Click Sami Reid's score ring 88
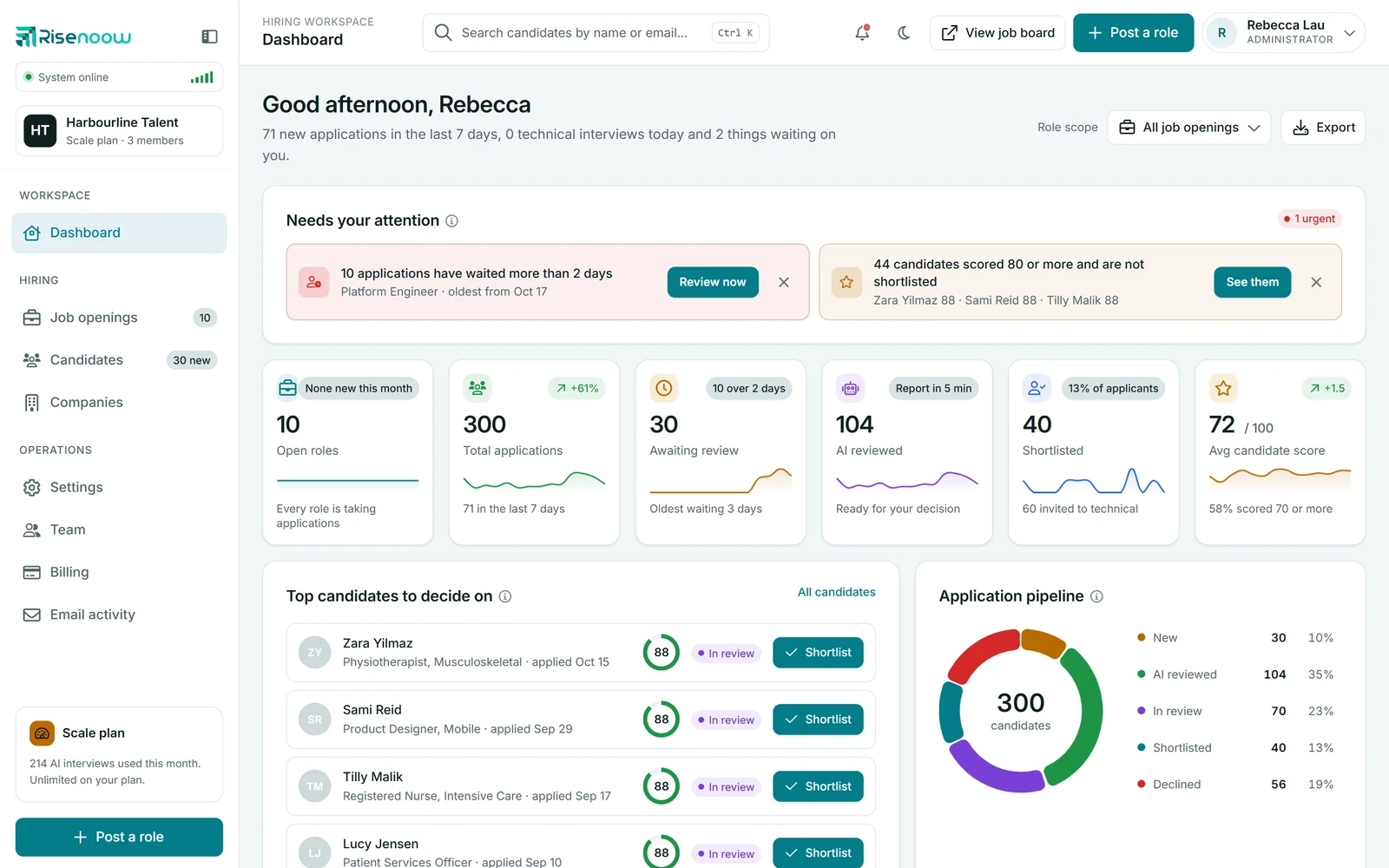 (662, 720)
